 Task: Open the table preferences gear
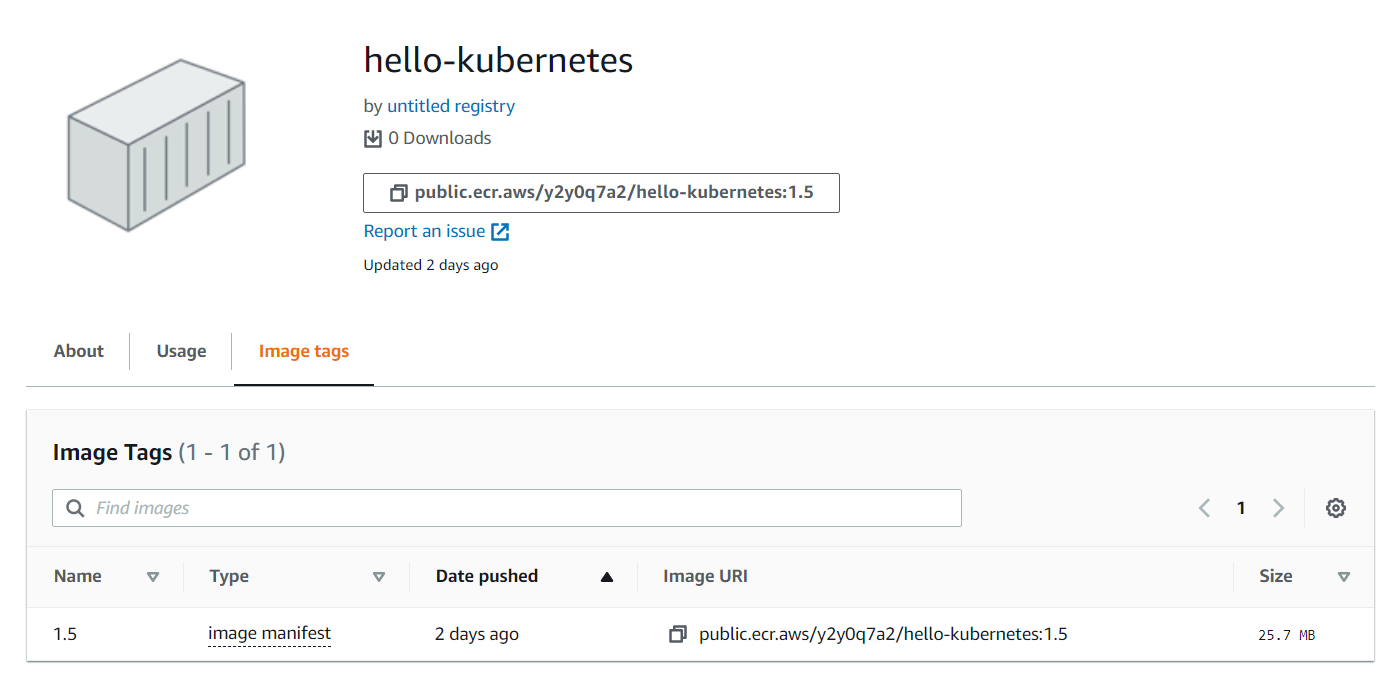(x=1335, y=508)
